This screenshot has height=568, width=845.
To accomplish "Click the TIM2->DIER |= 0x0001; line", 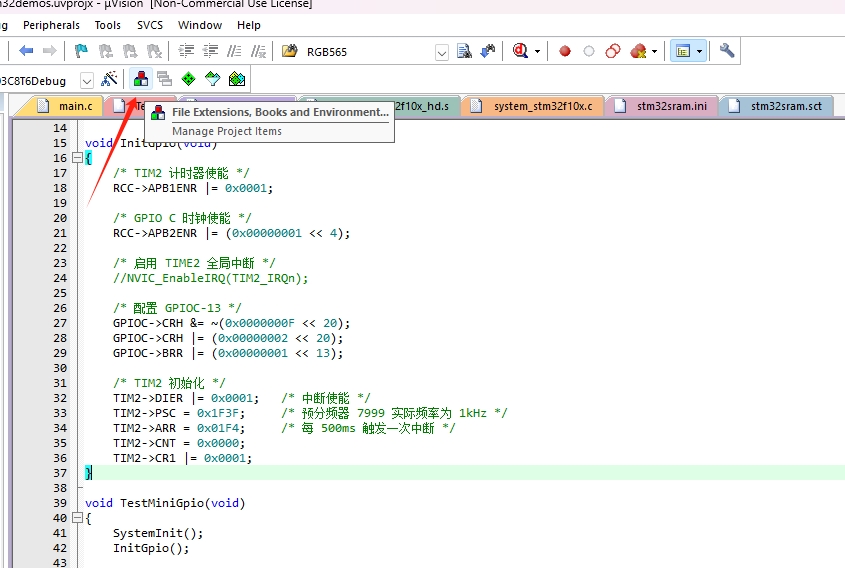I will tap(186, 398).
